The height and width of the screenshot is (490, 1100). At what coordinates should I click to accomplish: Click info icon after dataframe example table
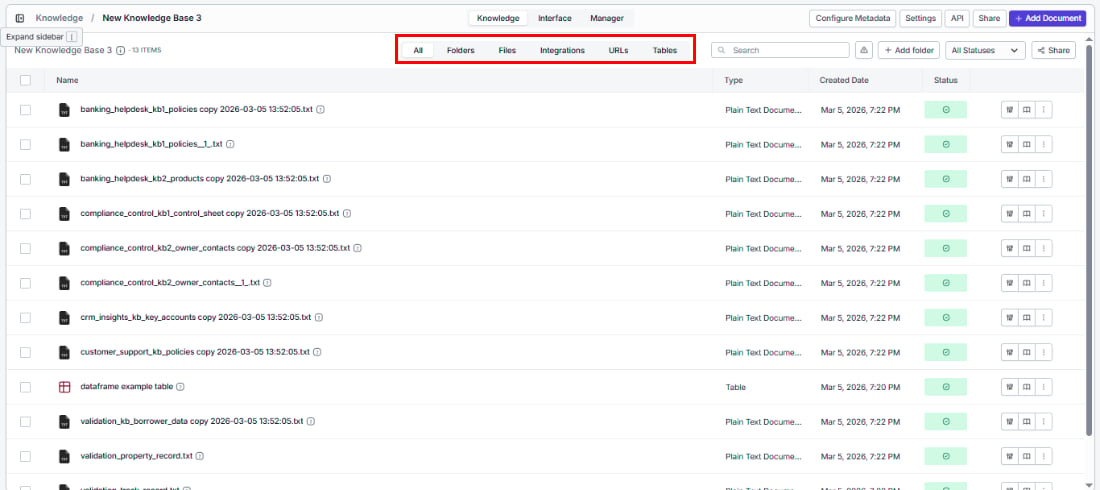point(180,387)
